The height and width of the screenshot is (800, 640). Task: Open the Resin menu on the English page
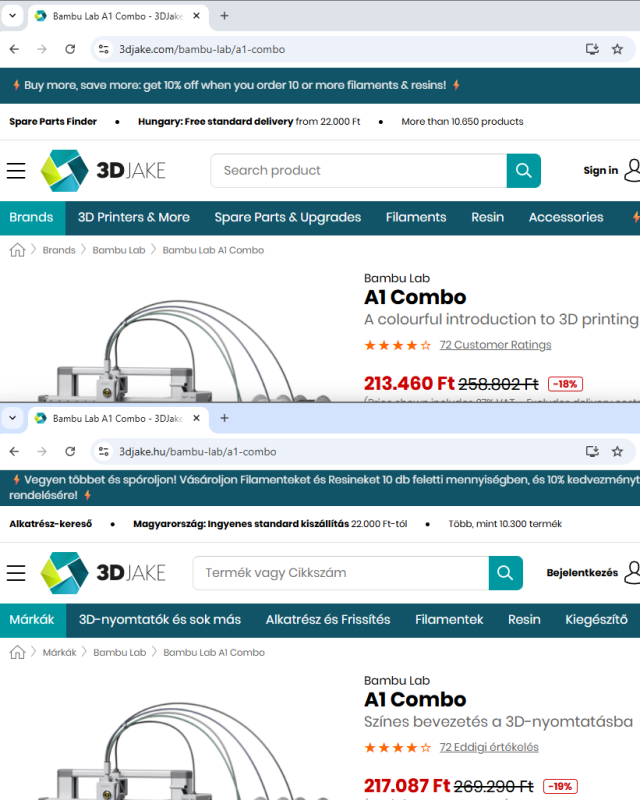pos(487,217)
